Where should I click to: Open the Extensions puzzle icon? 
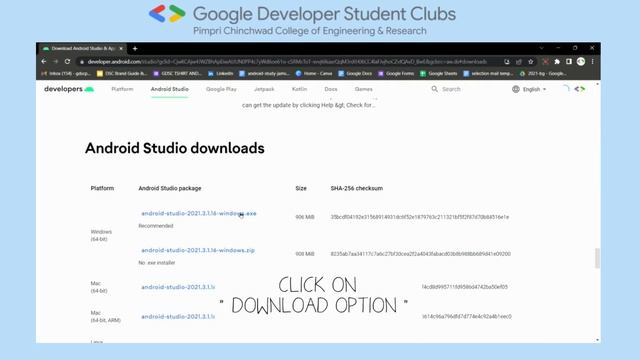pyautogui.click(x=557, y=62)
